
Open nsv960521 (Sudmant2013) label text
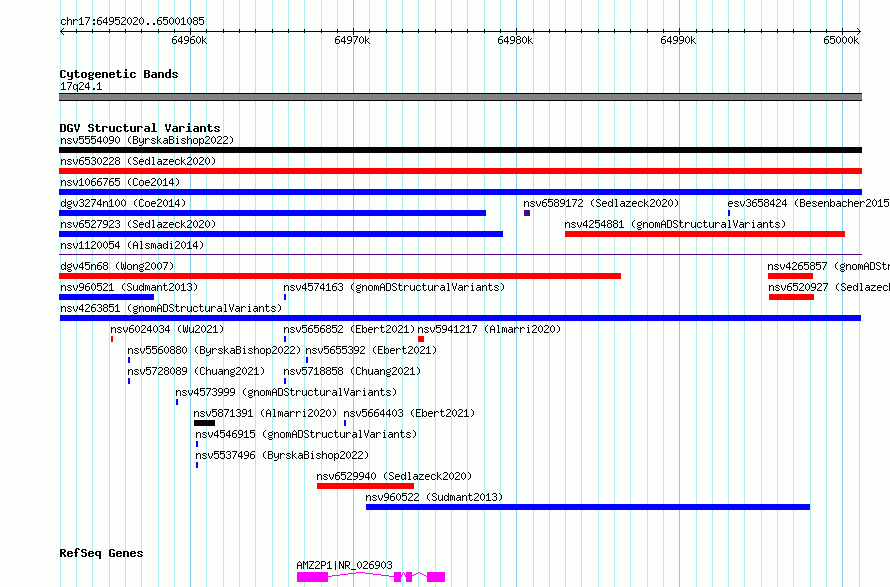[129, 287]
